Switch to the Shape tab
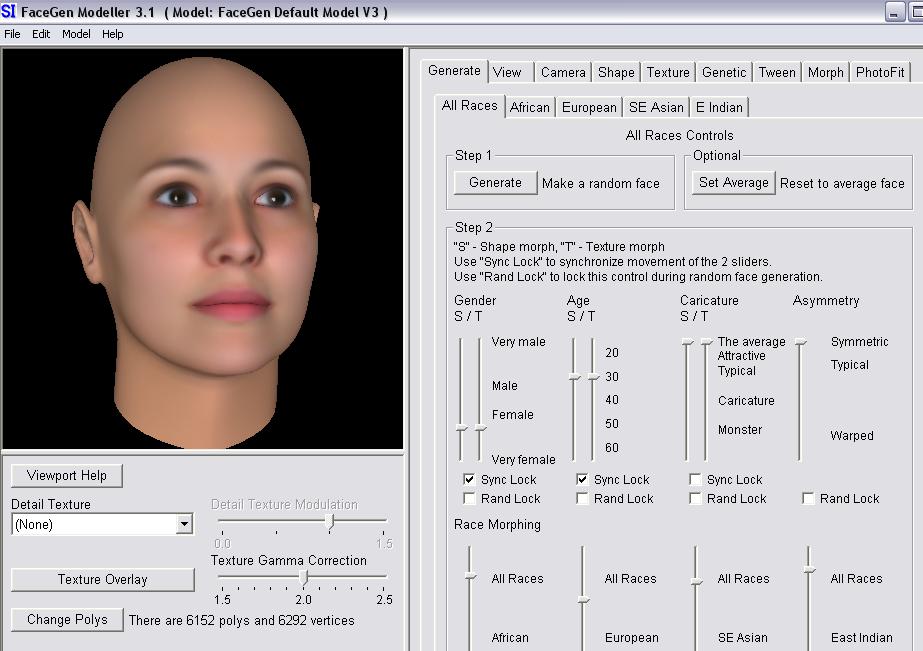Screen dimensions: 923x651 616,72
